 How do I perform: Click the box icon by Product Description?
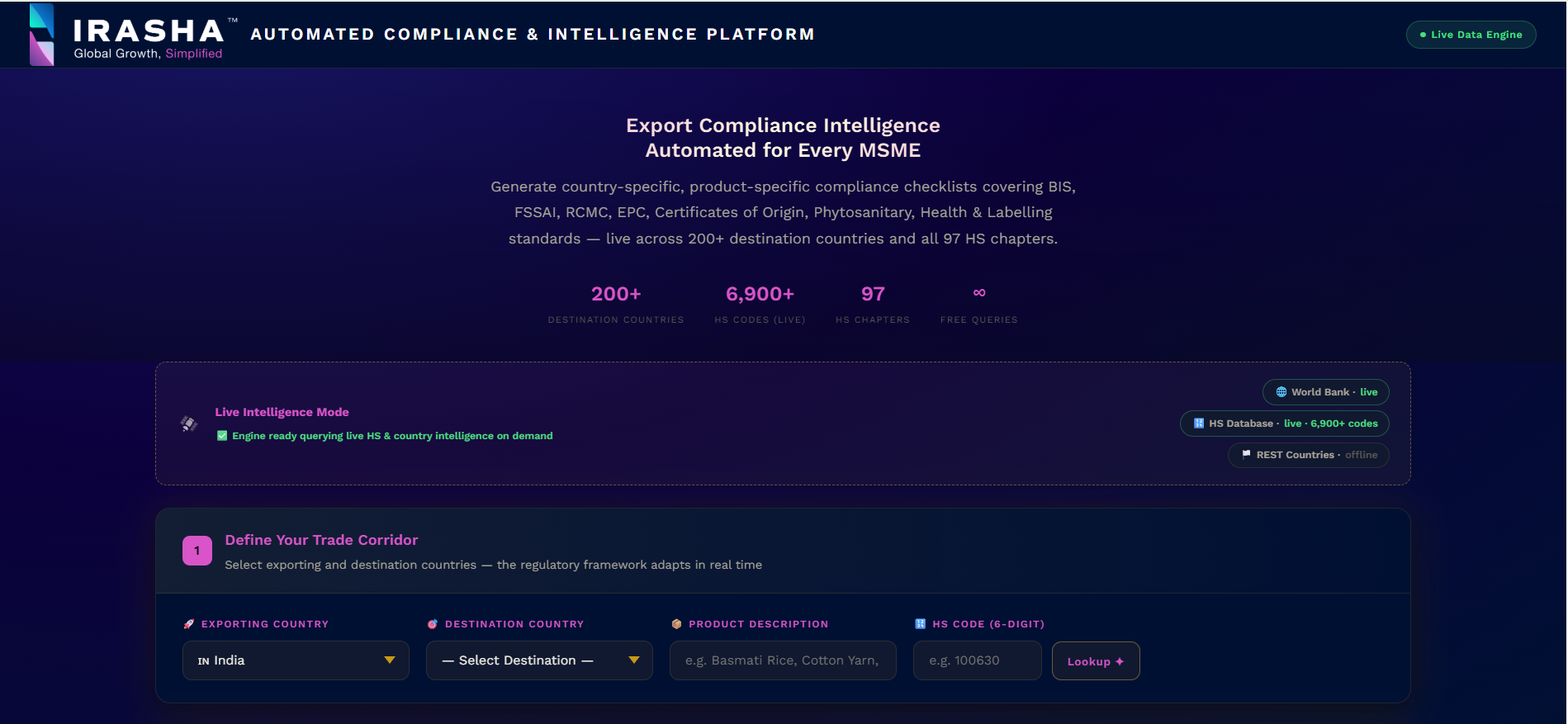(677, 624)
